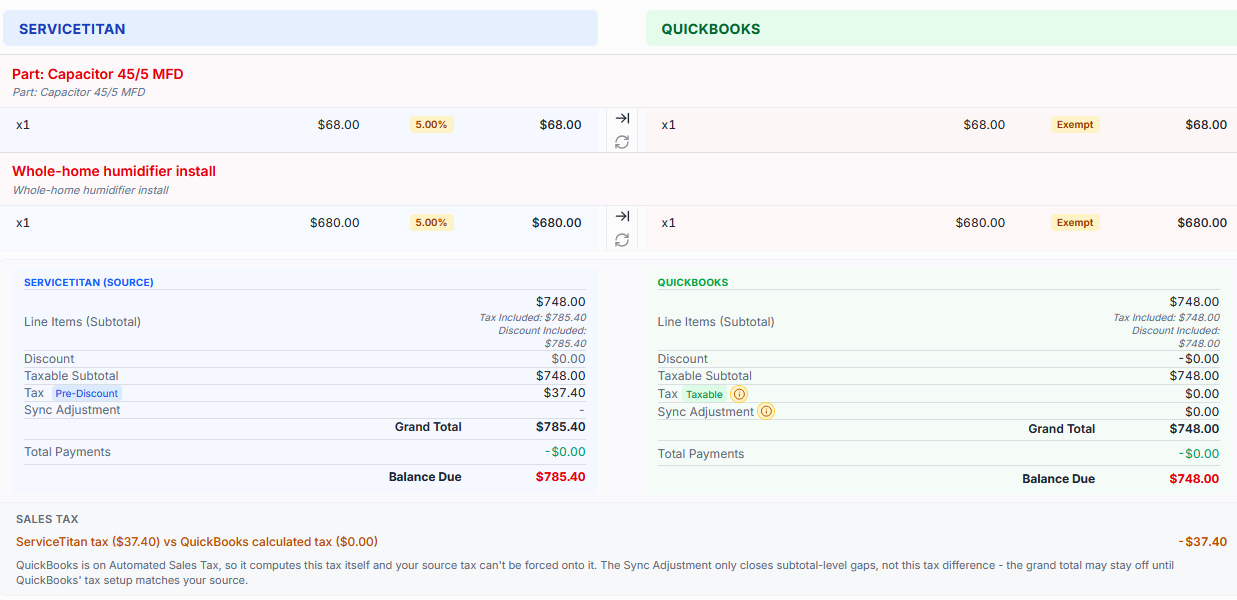Click the ServiceTitan 'Total Payments' label
The width and height of the screenshot is (1237, 600).
67,452
